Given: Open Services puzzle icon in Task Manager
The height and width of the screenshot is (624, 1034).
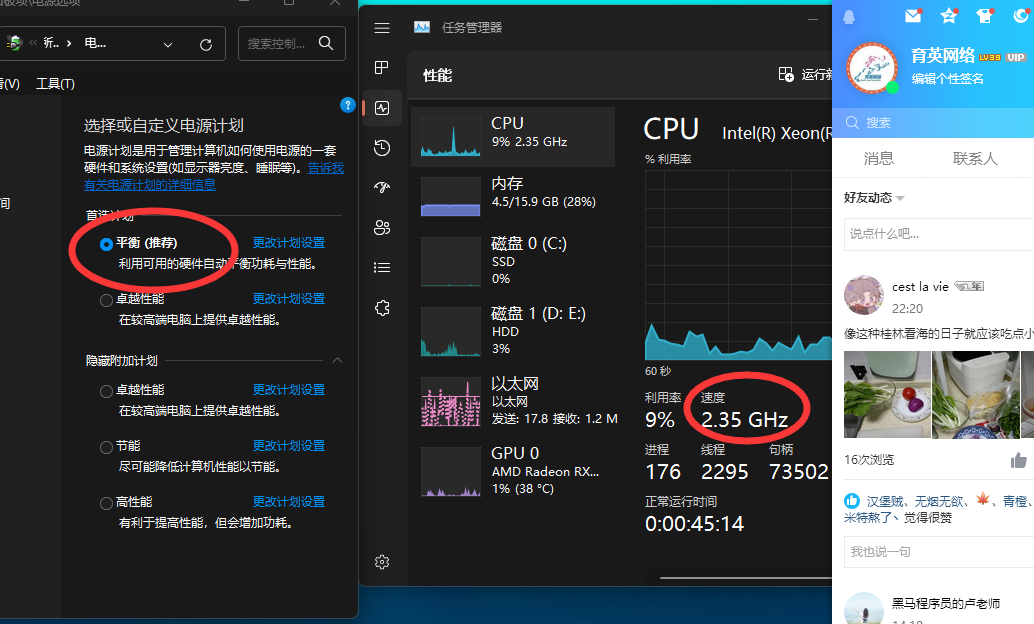Looking at the screenshot, I should (x=381, y=307).
